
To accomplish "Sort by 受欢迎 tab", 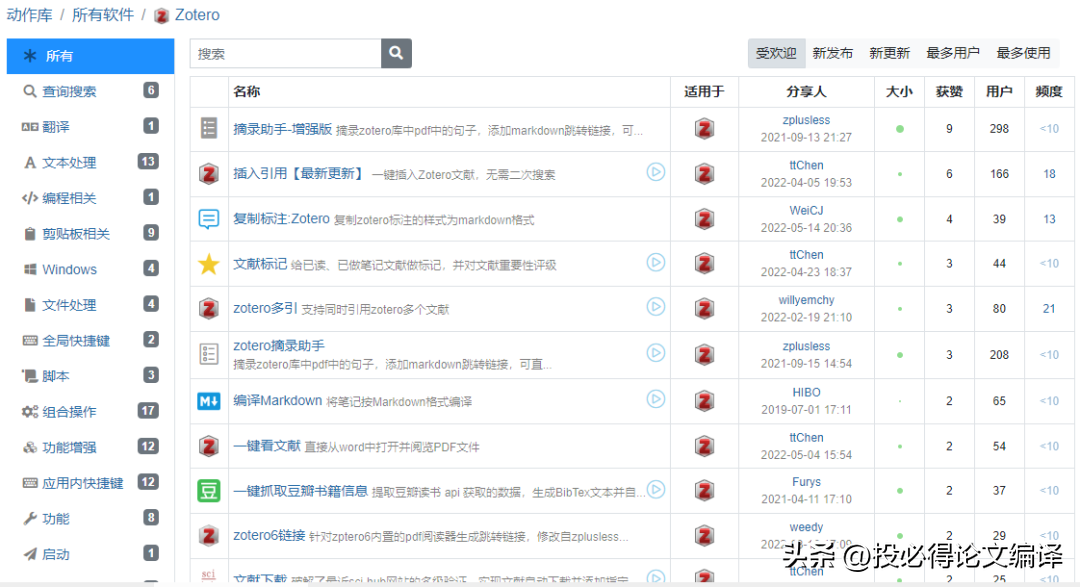I will tap(776, 53).
